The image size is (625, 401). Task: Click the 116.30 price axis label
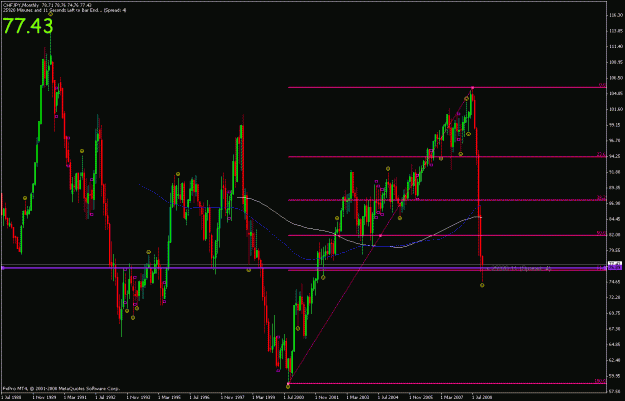coord(616,15)
